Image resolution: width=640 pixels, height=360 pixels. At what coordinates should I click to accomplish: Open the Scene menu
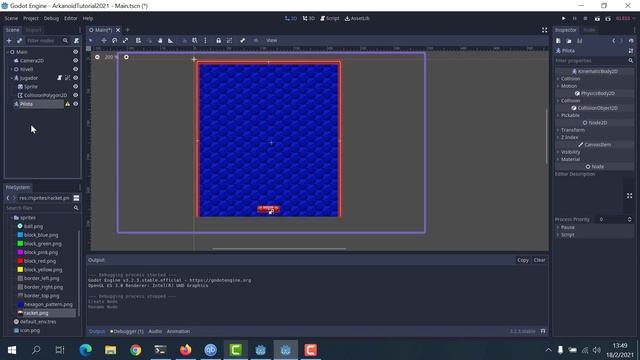tap(11, 18)
